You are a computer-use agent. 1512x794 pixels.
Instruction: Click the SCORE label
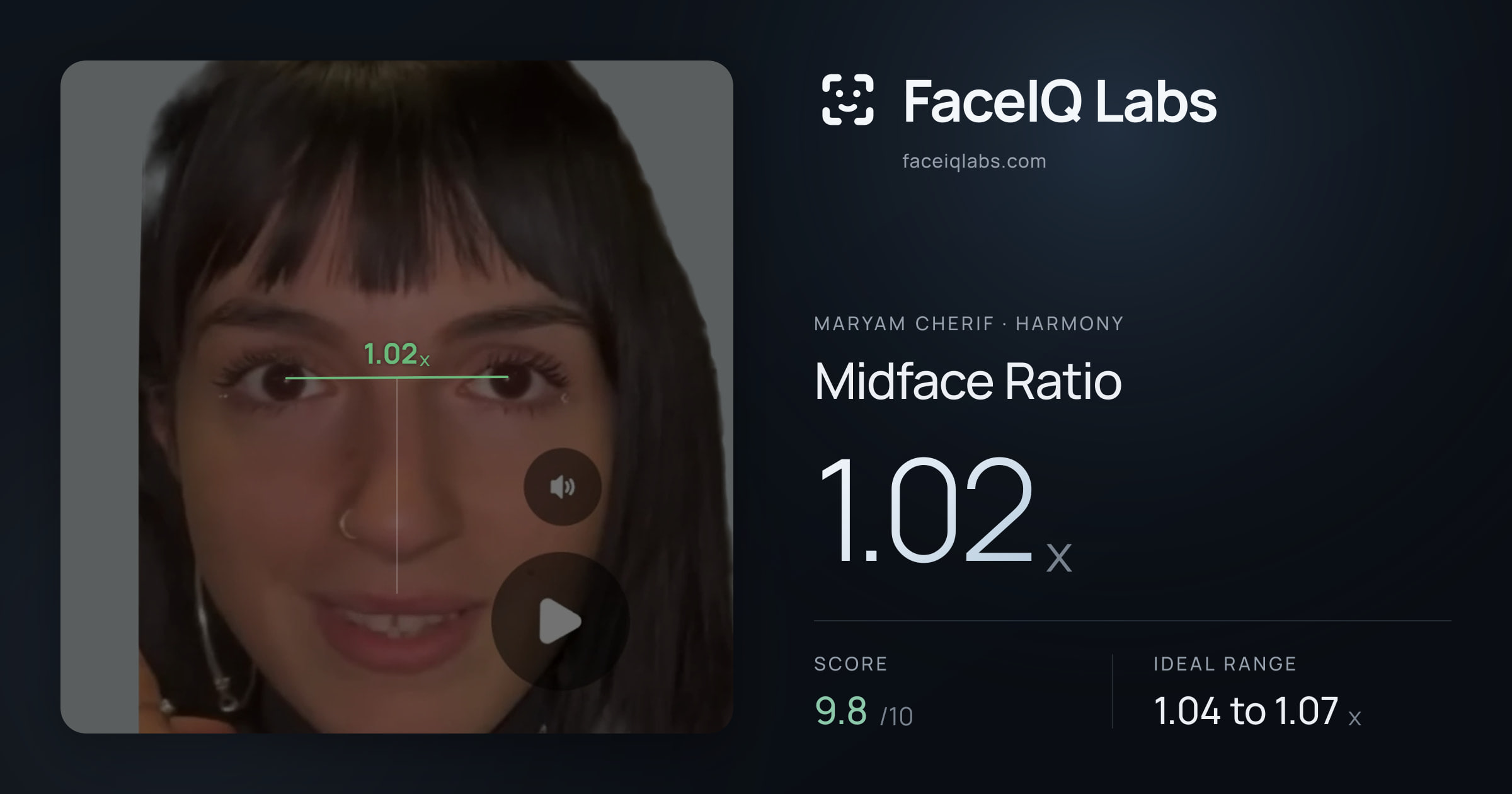click(x=850, y=664)
